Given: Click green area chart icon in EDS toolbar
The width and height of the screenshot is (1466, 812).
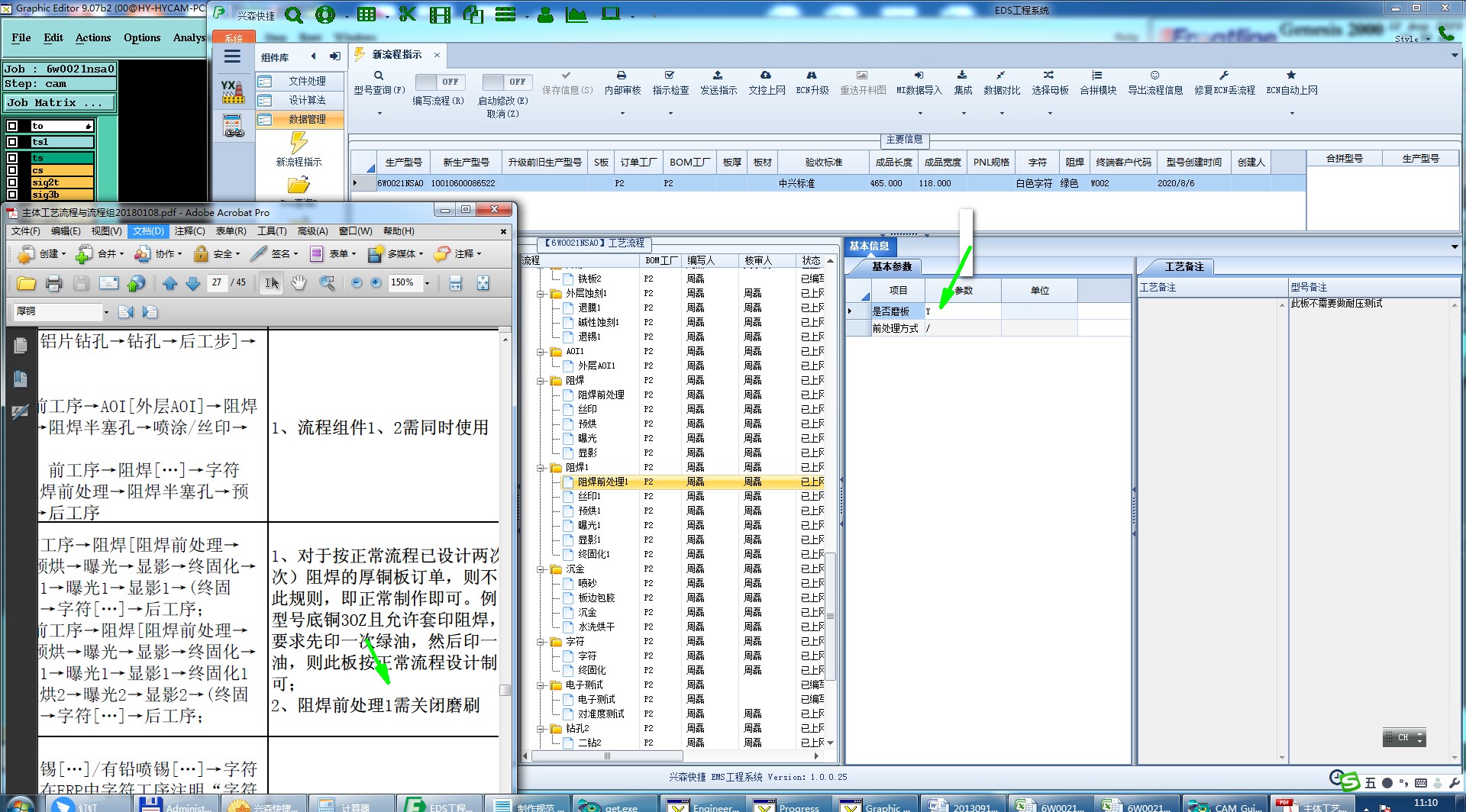Looking at the screenshot, I should (x=576, y=14).
